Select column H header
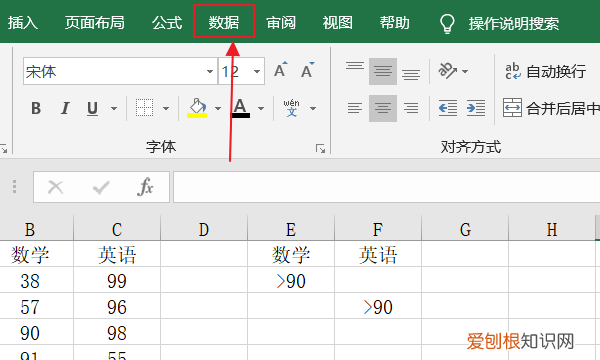600x360 pixels. [552, 230]
